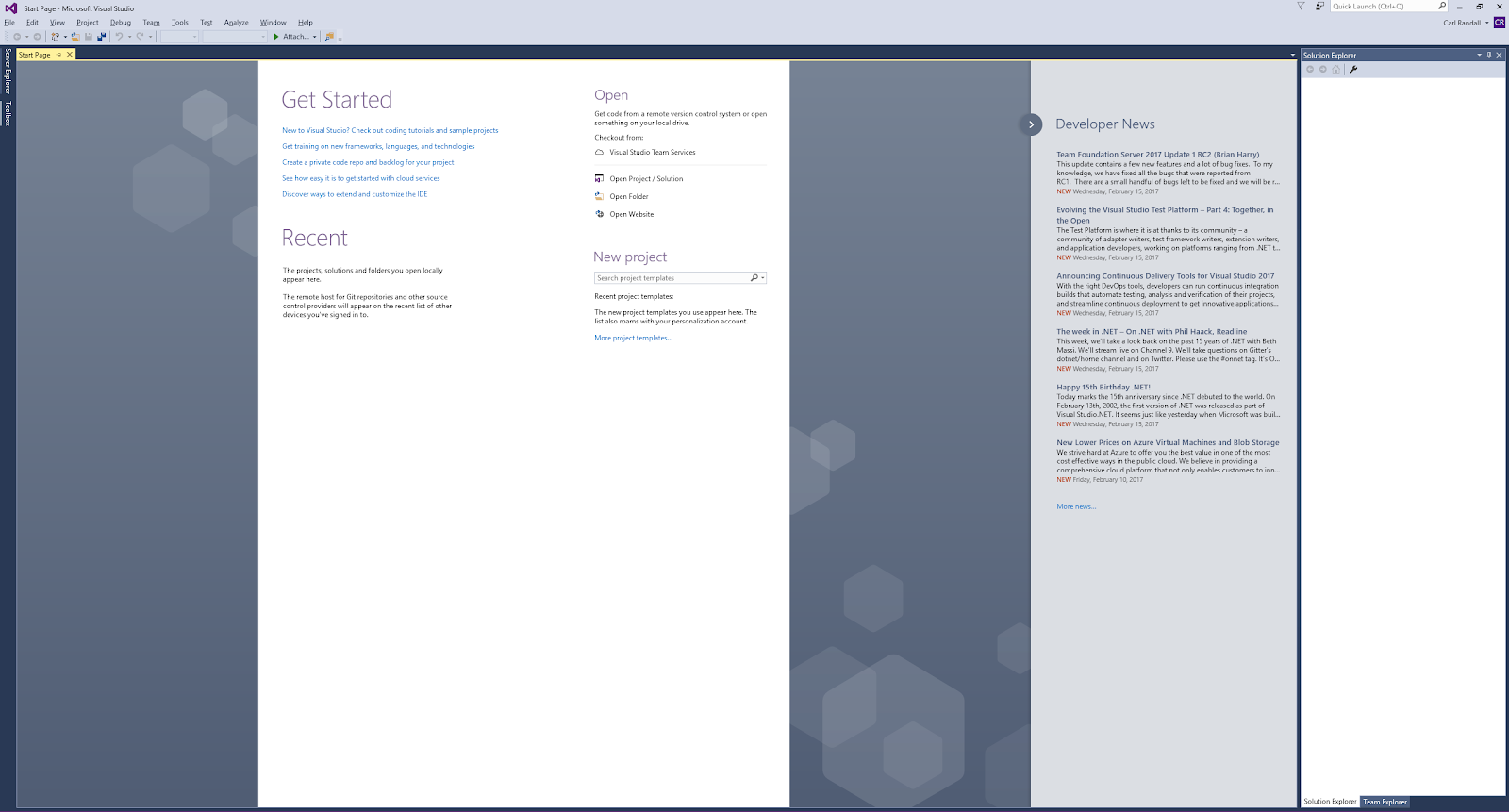This screenshot has height=812, width=1509.
Task: Click the search icon in project templates box
Action: click(754, 277)
